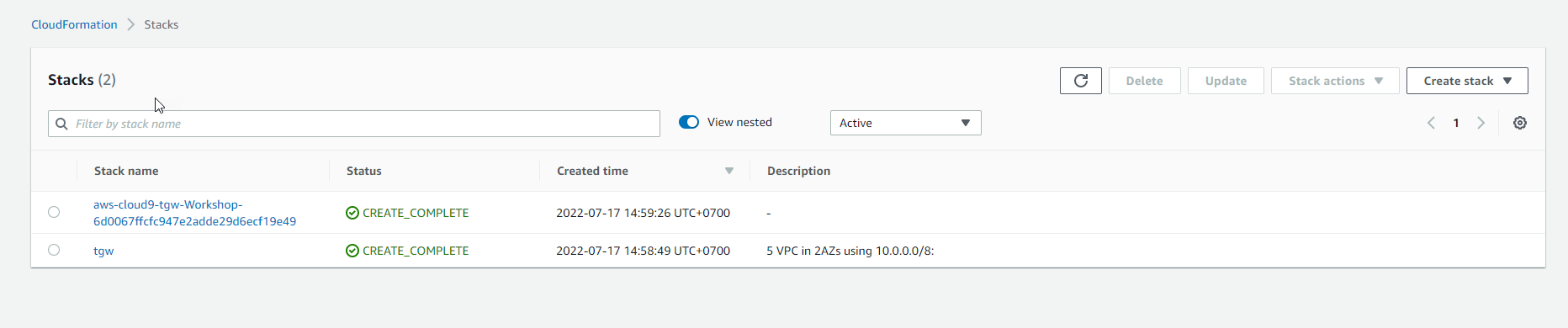Click View nested label
The height and width of the screenshot is (328, 1568).
point(739,122)
